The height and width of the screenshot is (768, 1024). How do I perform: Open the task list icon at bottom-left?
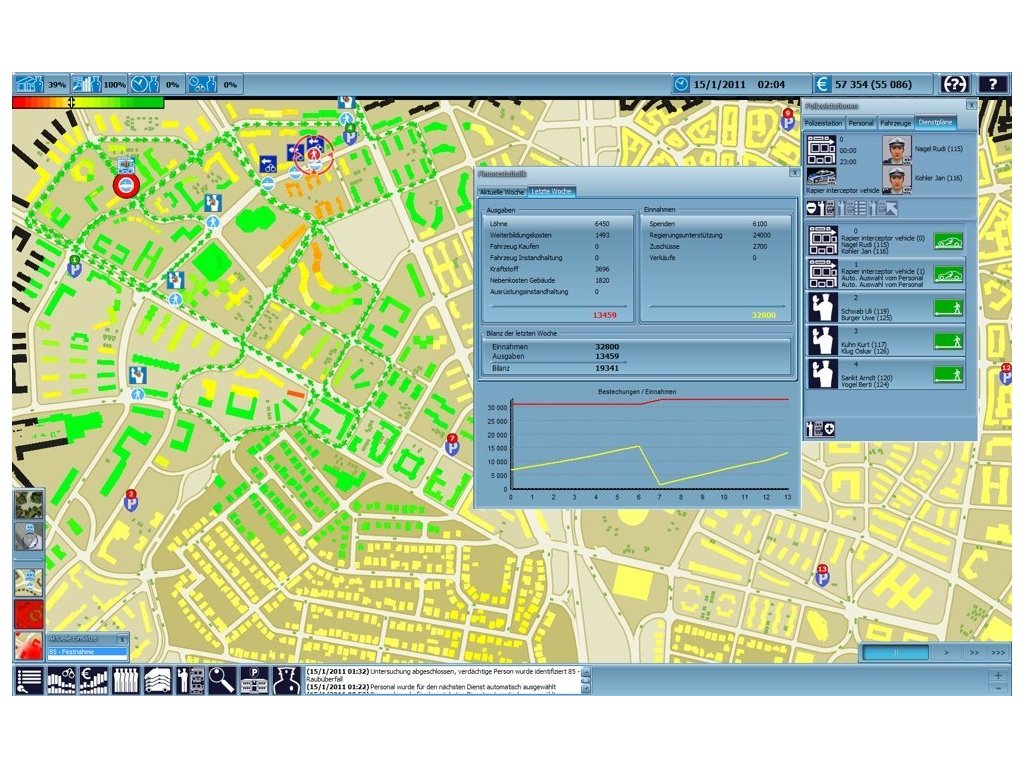coord(30,681)
